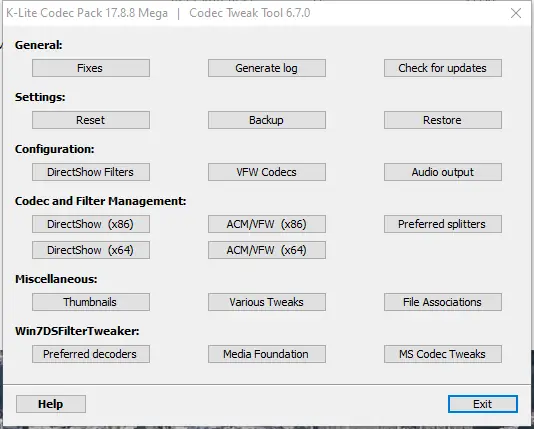The image size is (534, 429).
Task: Open DirectShow Filters configuration
Action: tap(91, 172)
